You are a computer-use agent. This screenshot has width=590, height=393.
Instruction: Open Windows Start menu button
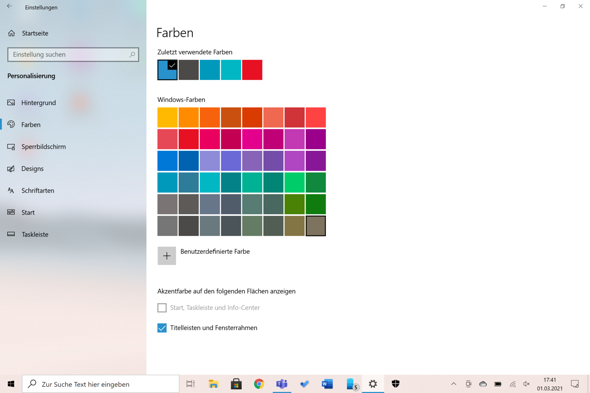(x=11, y=384)
